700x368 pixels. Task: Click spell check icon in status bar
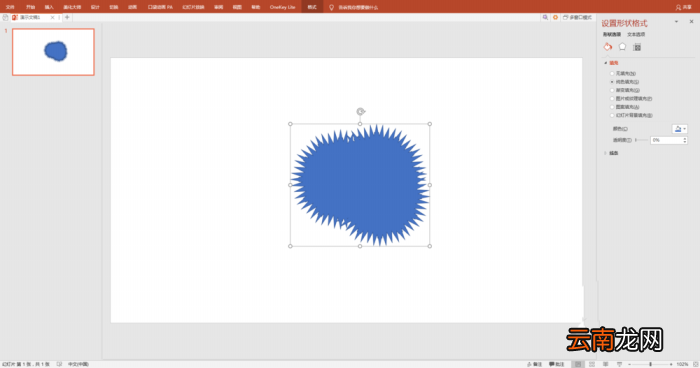(x=59, y=364)
